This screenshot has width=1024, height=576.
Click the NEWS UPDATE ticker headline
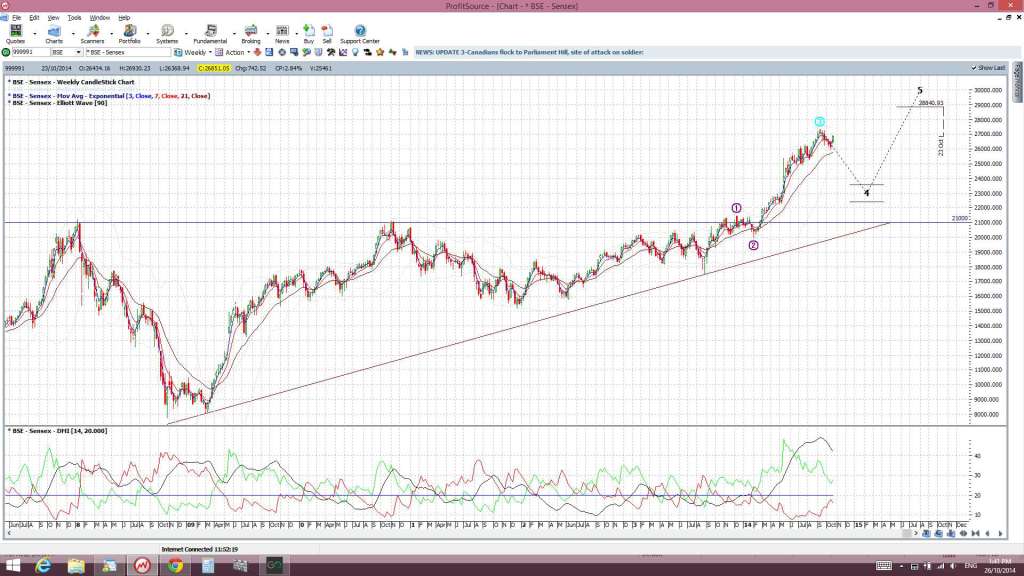(x=530, y=52)
